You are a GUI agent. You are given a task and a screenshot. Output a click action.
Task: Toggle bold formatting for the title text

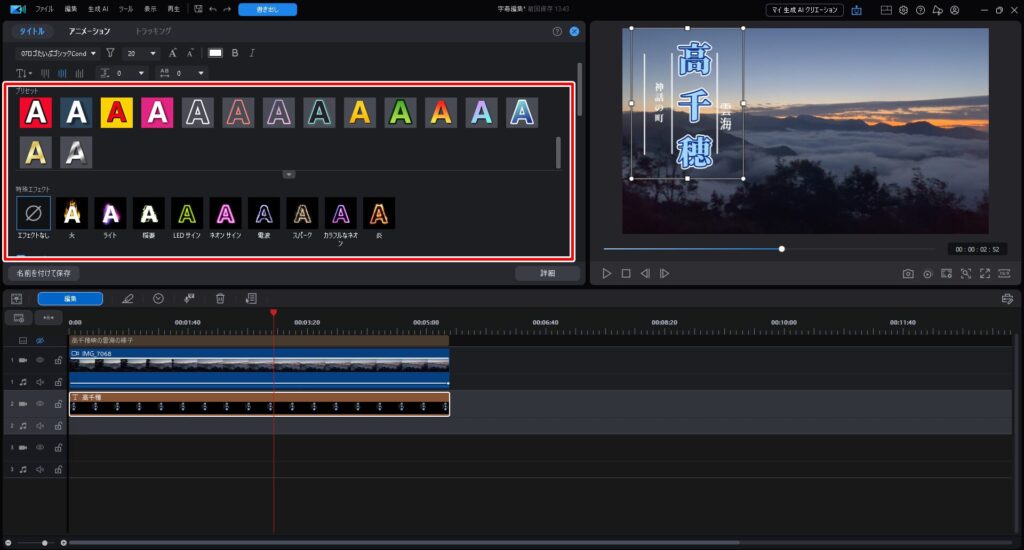(x=235, y=53)
